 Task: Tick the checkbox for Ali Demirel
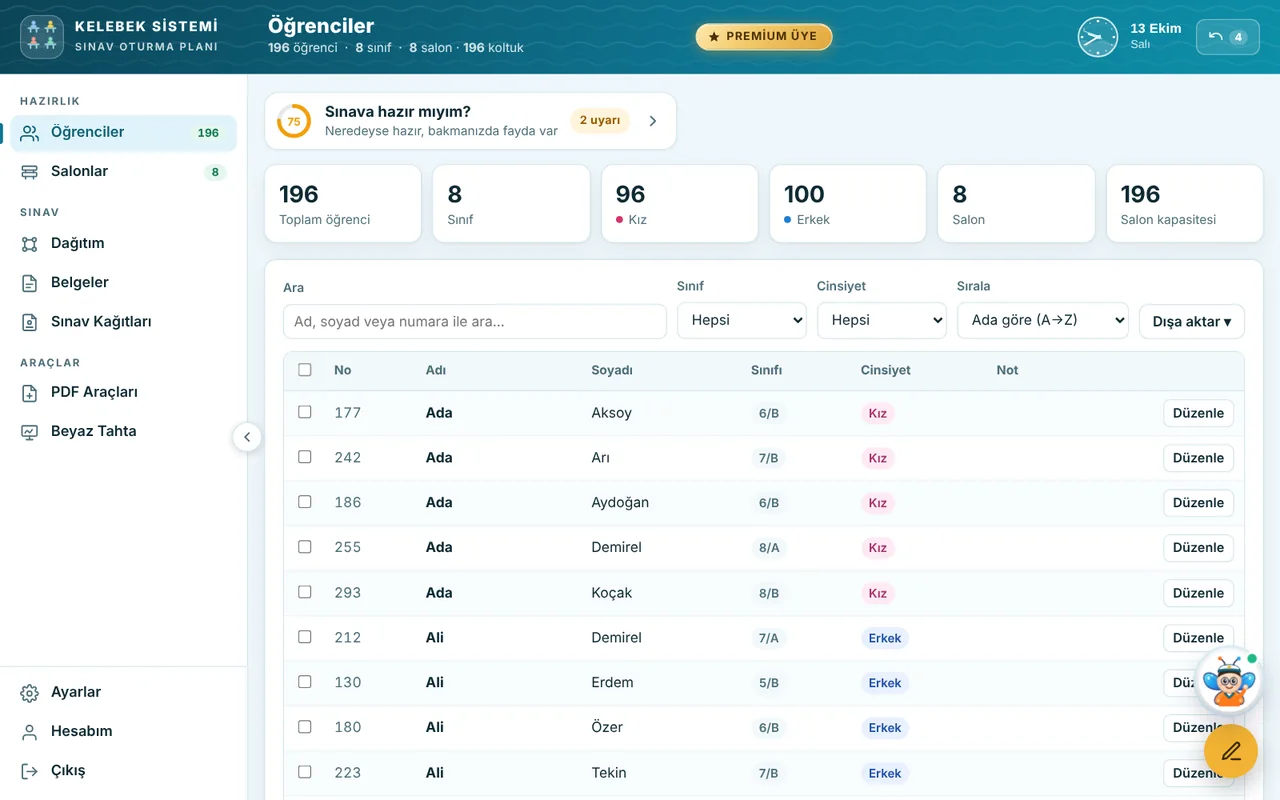point(305,637)
